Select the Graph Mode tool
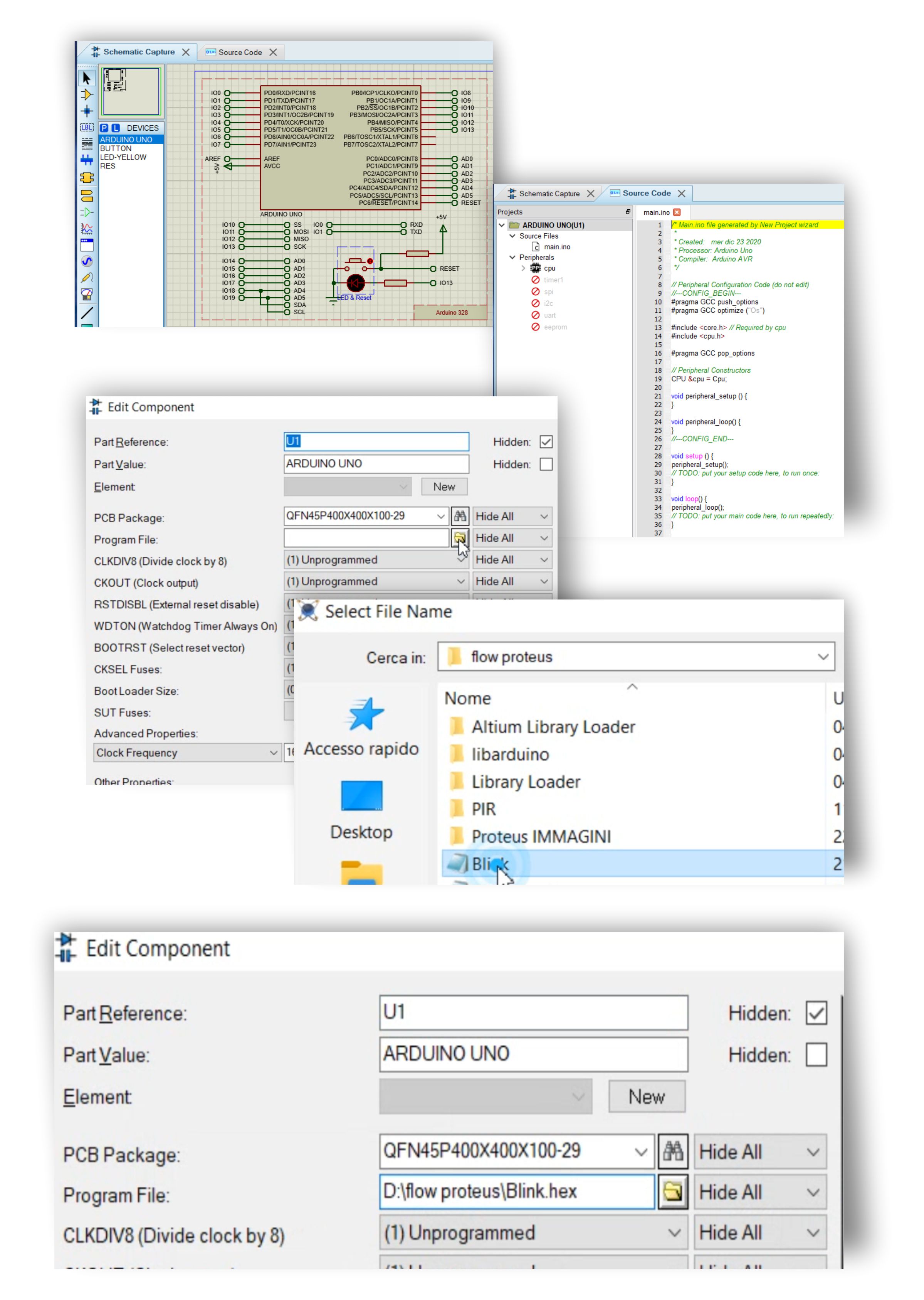 86,229
